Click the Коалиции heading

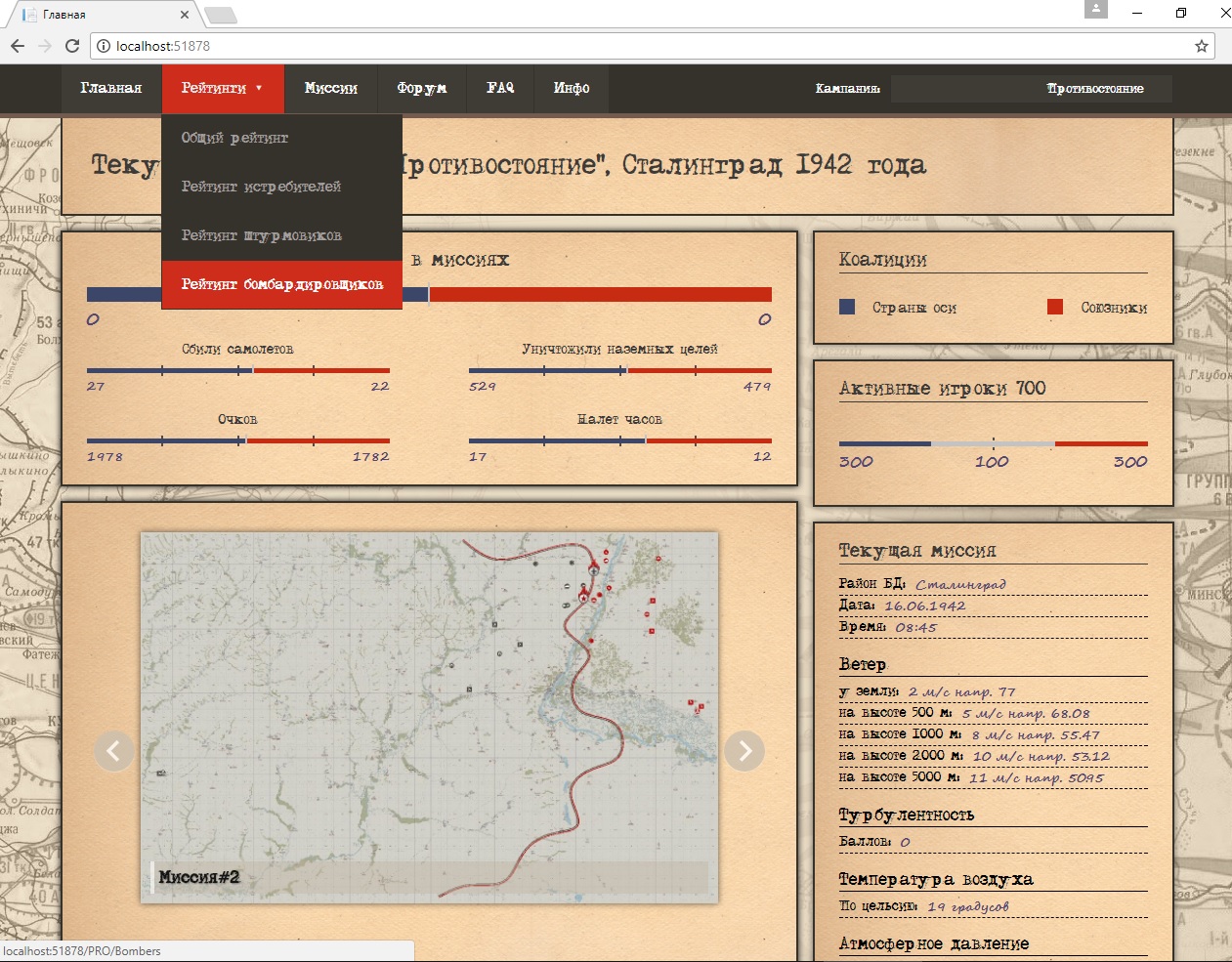(883, 260)
